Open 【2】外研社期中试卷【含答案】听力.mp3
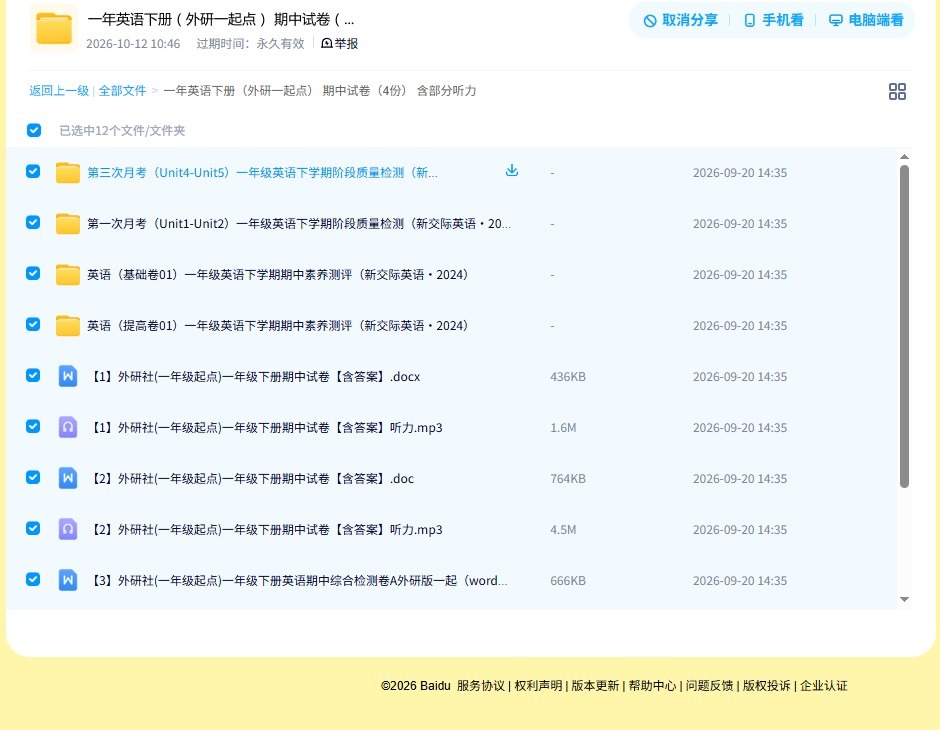The height and width of the screenshot is (730, 940). tap(266, 529)
